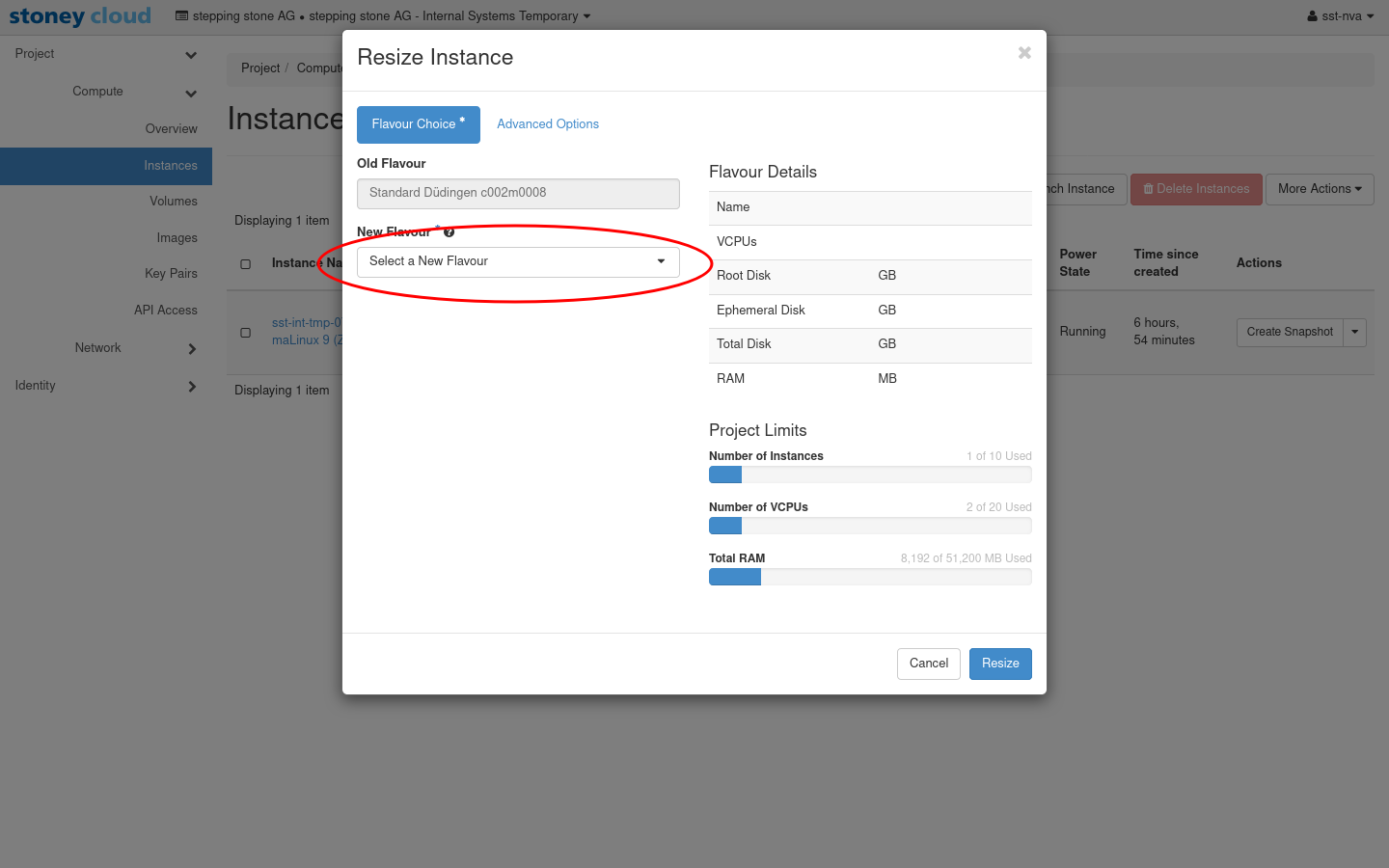Open the Select a New Flavour dropdown
1389x868 pixels.
518,261
